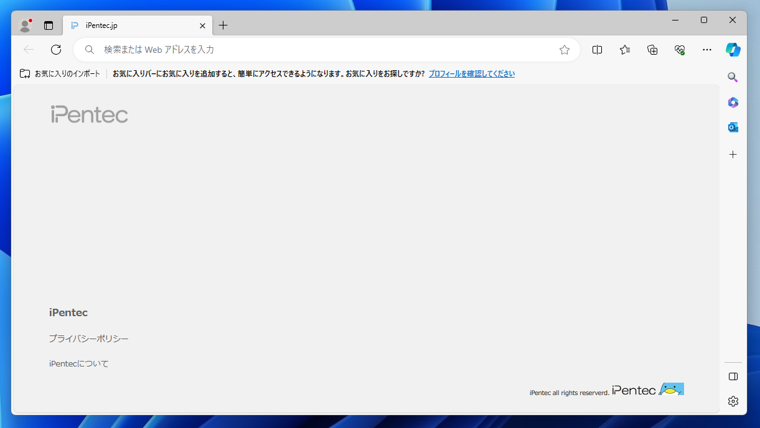Open the iPentecについて link
The height and width of the screenshot is (428, 760).
[79, 364]
